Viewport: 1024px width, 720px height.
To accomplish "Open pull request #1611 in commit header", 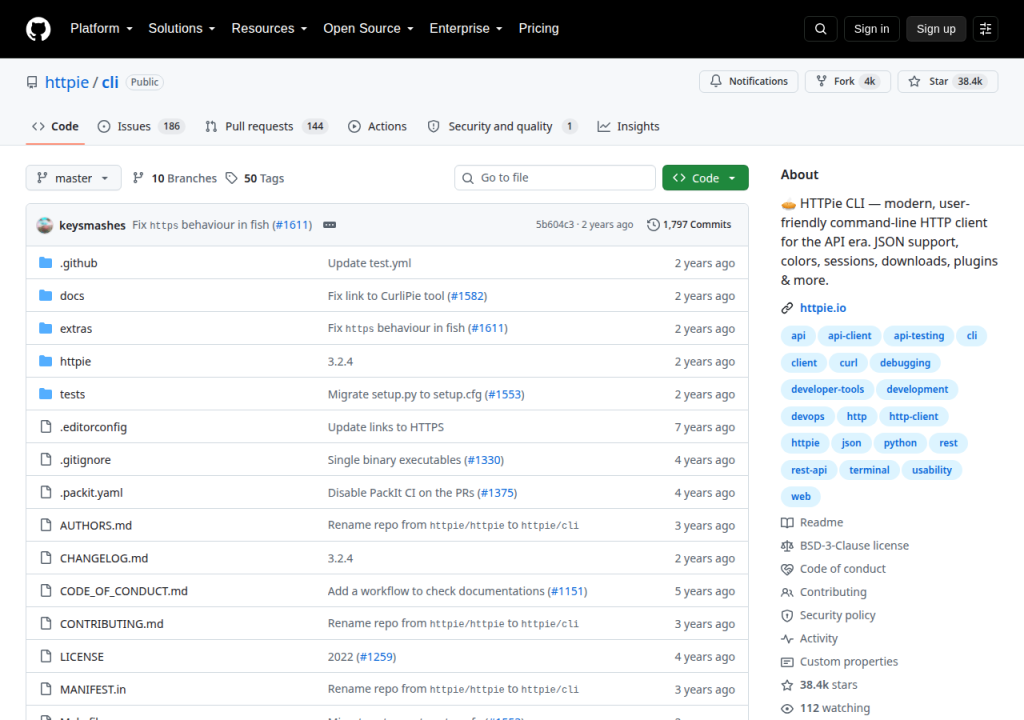I will click(292, 225).
